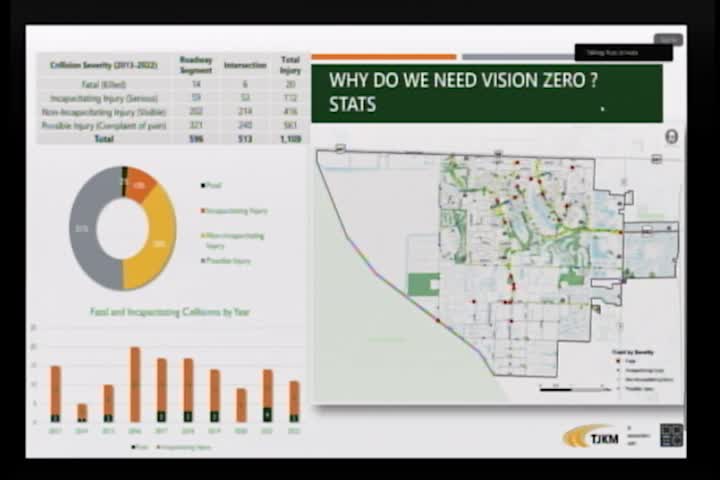Click the 'STATS' heading text

coord(352,104)
